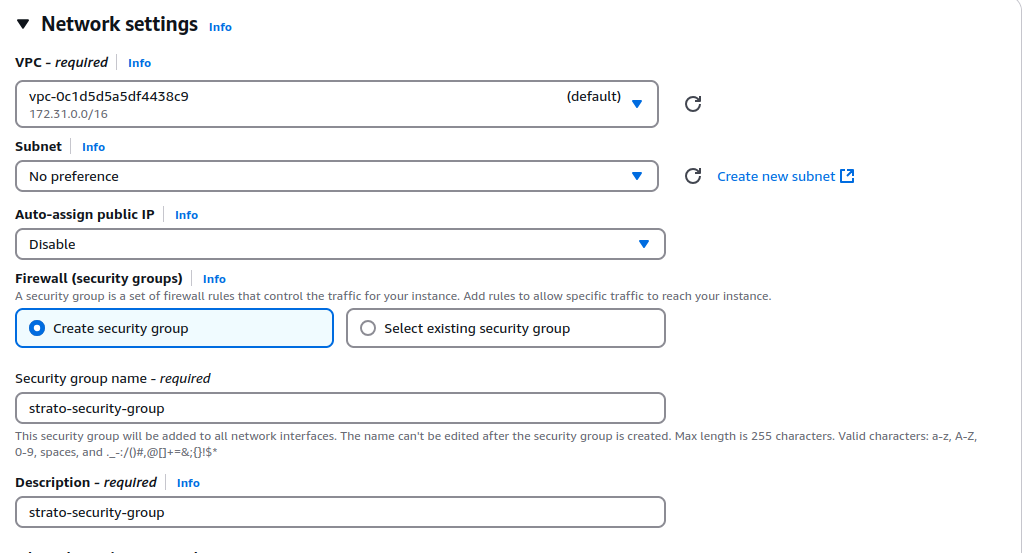Click dropdown arrow in Subnet selector
Viewport: 1027px width, 553px height.
pyautogui.click(x=637, y=176)
